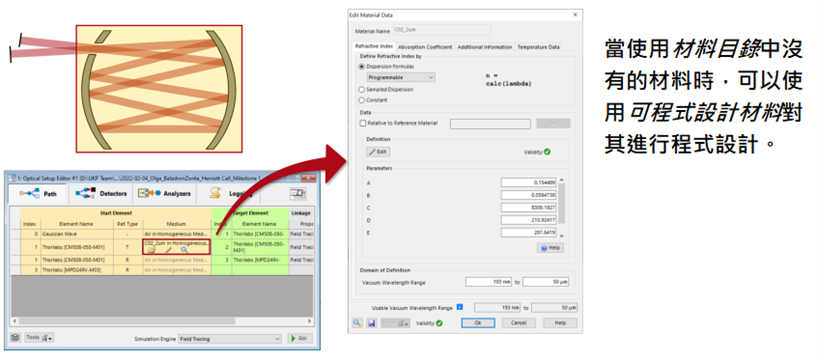Expand the Tools dropdown in setup editor
This screenshot has height=361, width=817.
click(39, 338)
